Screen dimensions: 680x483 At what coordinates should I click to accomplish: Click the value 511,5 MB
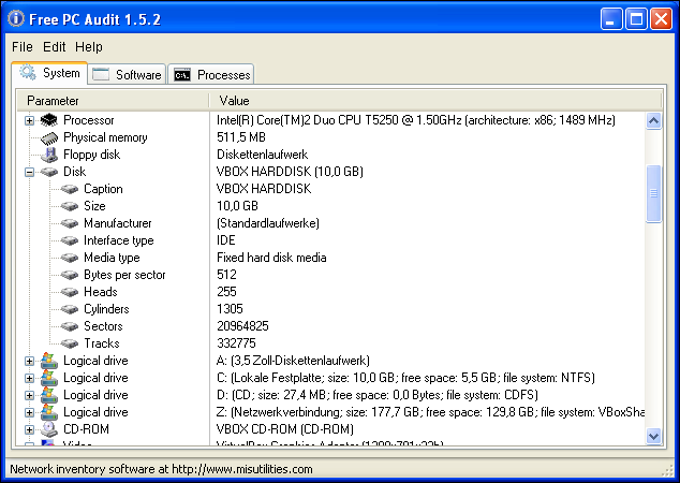241,137
